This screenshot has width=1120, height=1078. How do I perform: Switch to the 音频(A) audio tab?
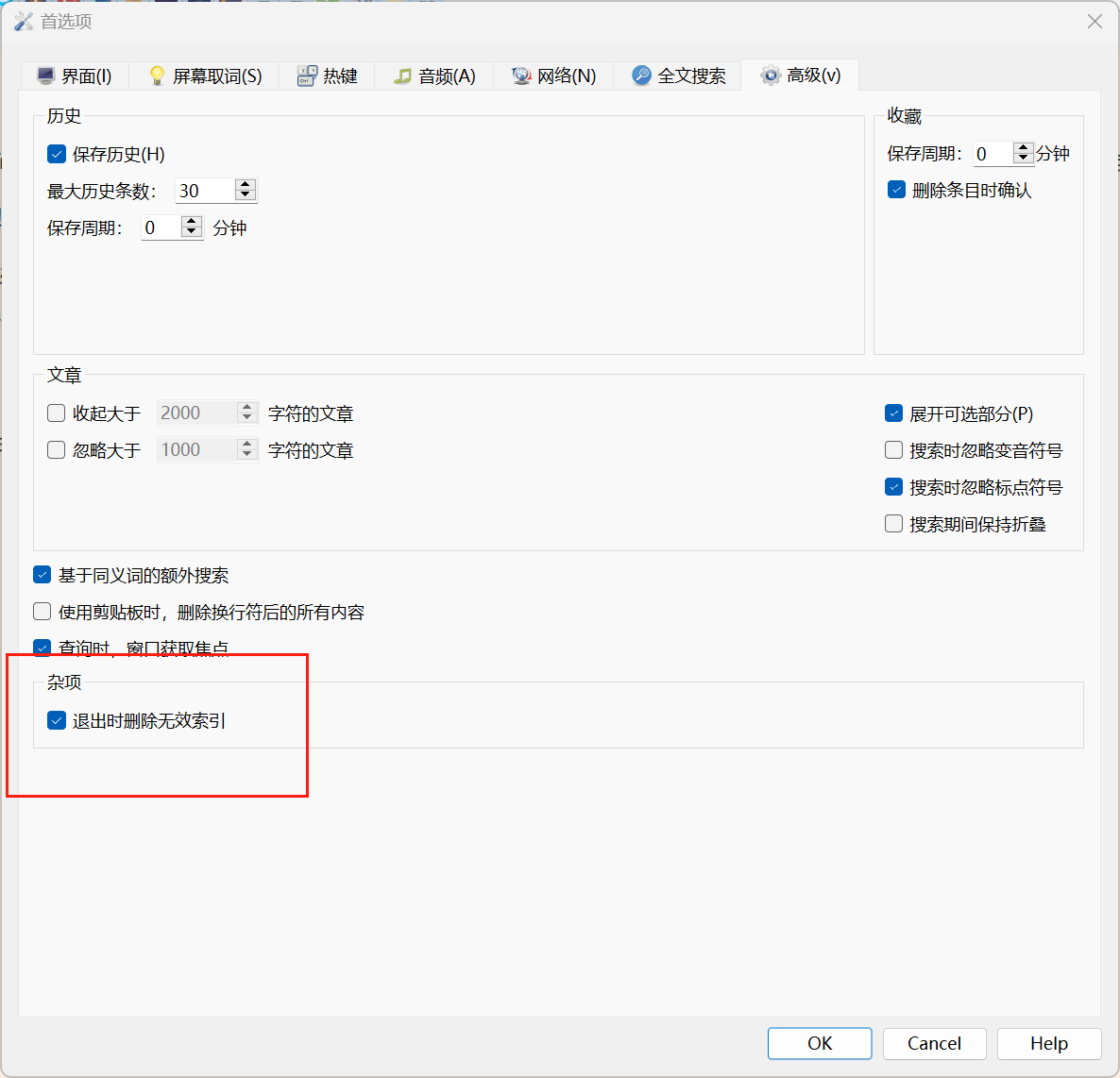(x=434, y=76)
